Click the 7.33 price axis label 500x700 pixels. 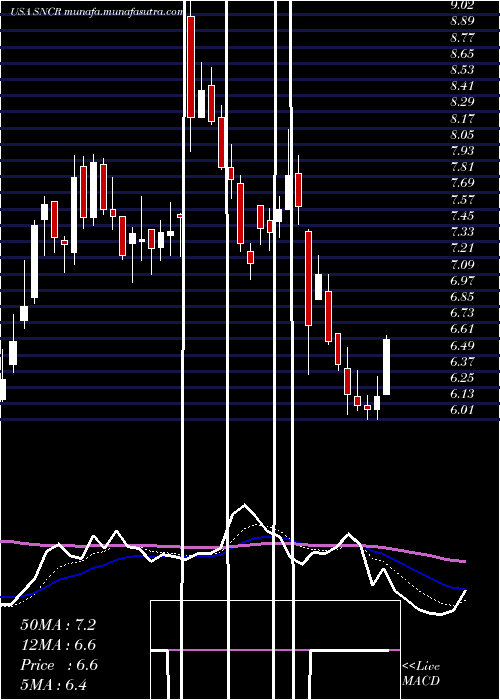(462, 232)
